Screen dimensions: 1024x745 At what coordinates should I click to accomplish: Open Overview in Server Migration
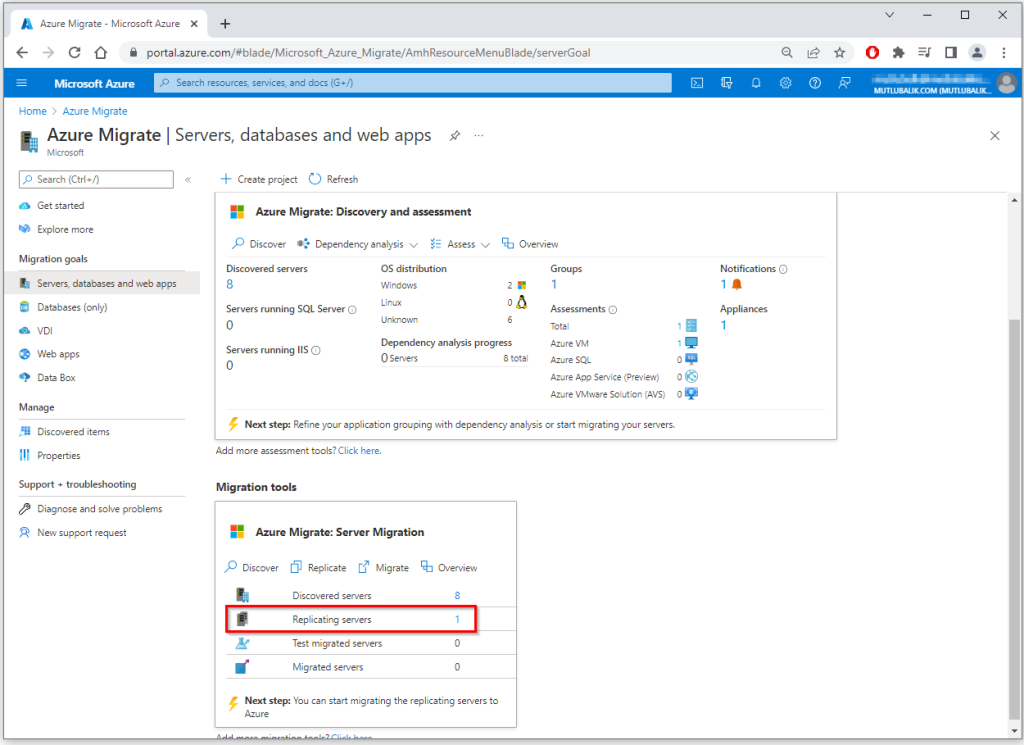449,568
